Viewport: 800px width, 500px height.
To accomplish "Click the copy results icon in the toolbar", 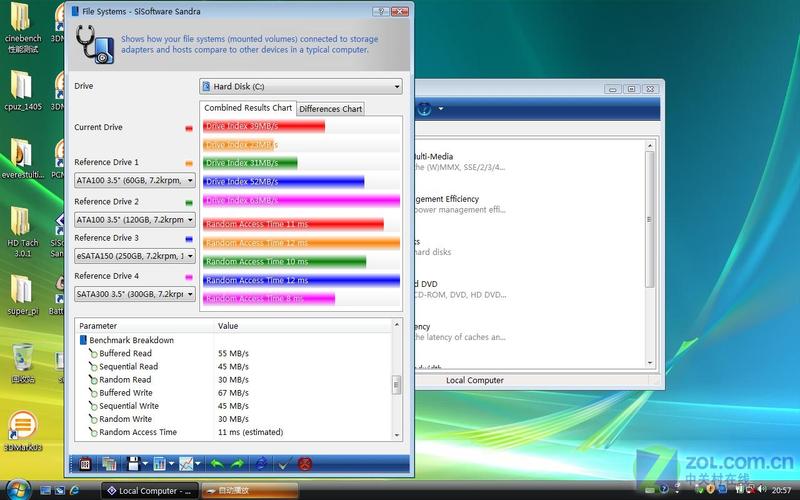I will (x=109, y=464).
